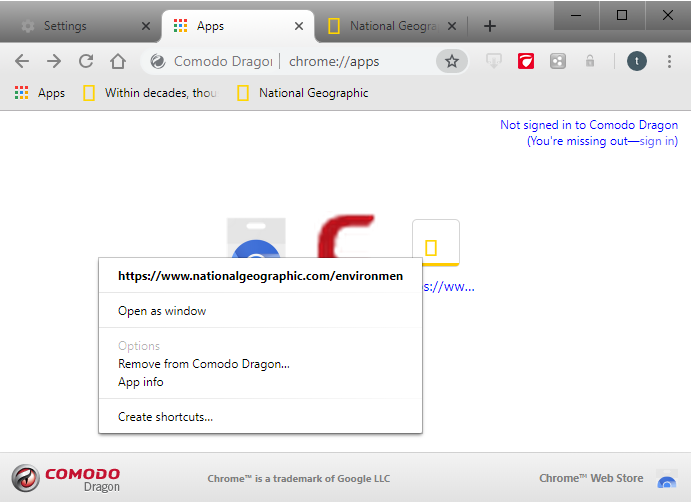
Task: Go back using the back arrow
Action: pos(22,61)
